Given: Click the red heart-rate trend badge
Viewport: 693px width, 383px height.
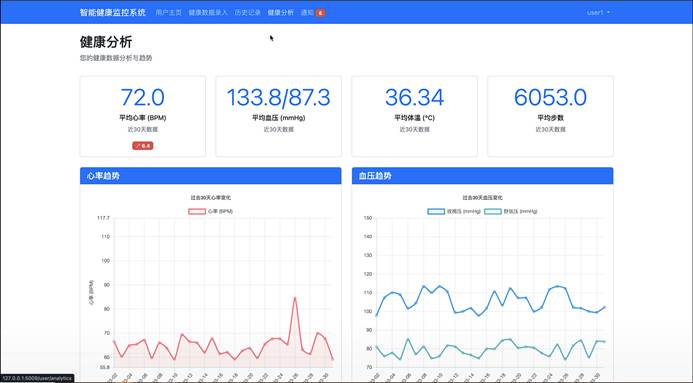Looking at the screenshot, I should [143, 145].
